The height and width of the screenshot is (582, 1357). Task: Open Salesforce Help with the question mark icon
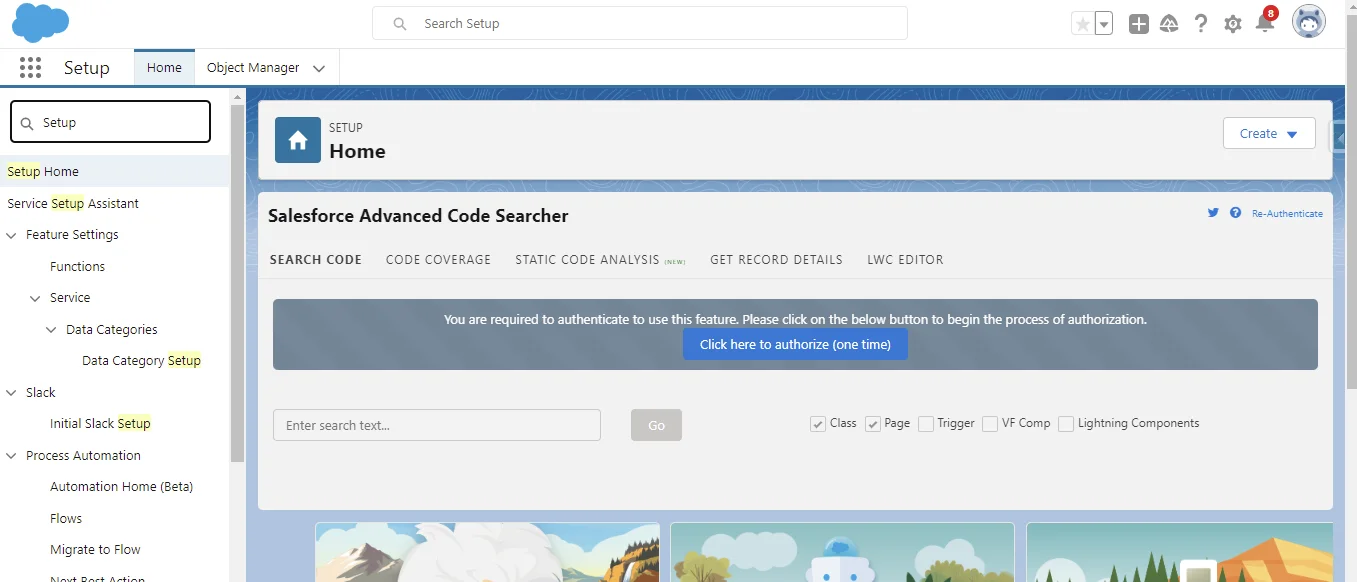[1200, 23]
